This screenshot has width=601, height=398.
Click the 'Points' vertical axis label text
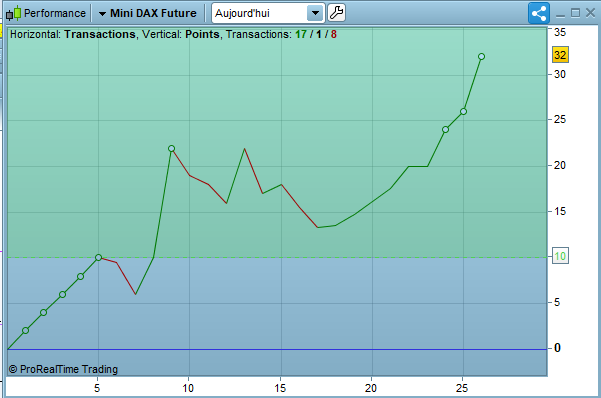point(202,35)
